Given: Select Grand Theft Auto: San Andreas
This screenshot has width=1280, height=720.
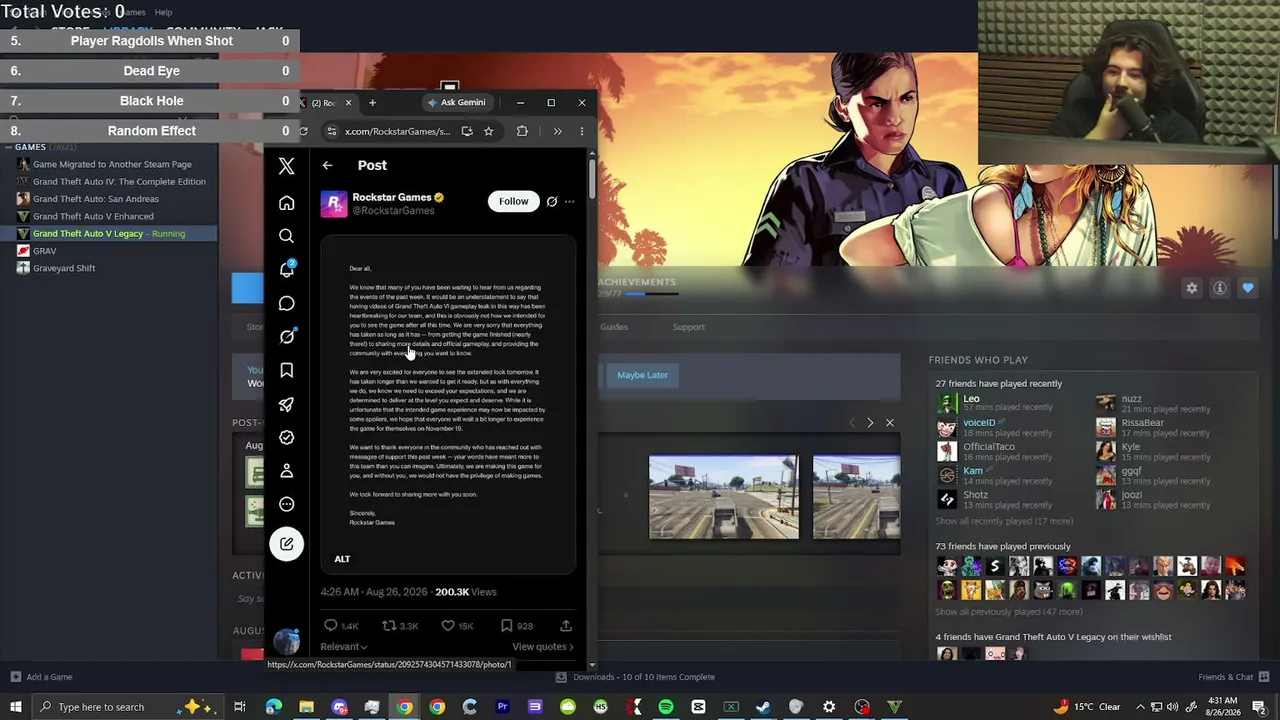Looking at the screenshot, I should point(95,199).
